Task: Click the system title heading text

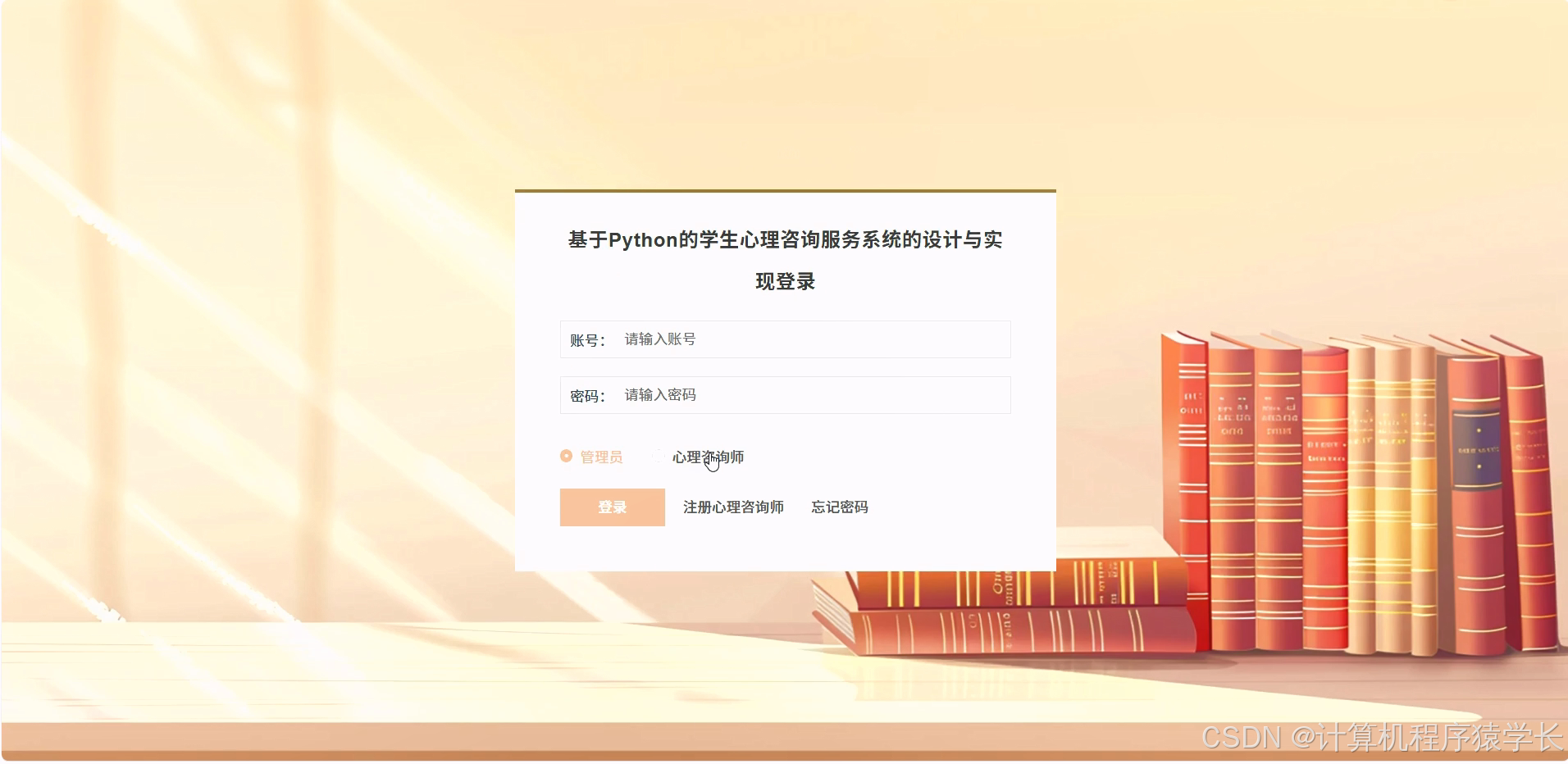Action: point(784,240)
